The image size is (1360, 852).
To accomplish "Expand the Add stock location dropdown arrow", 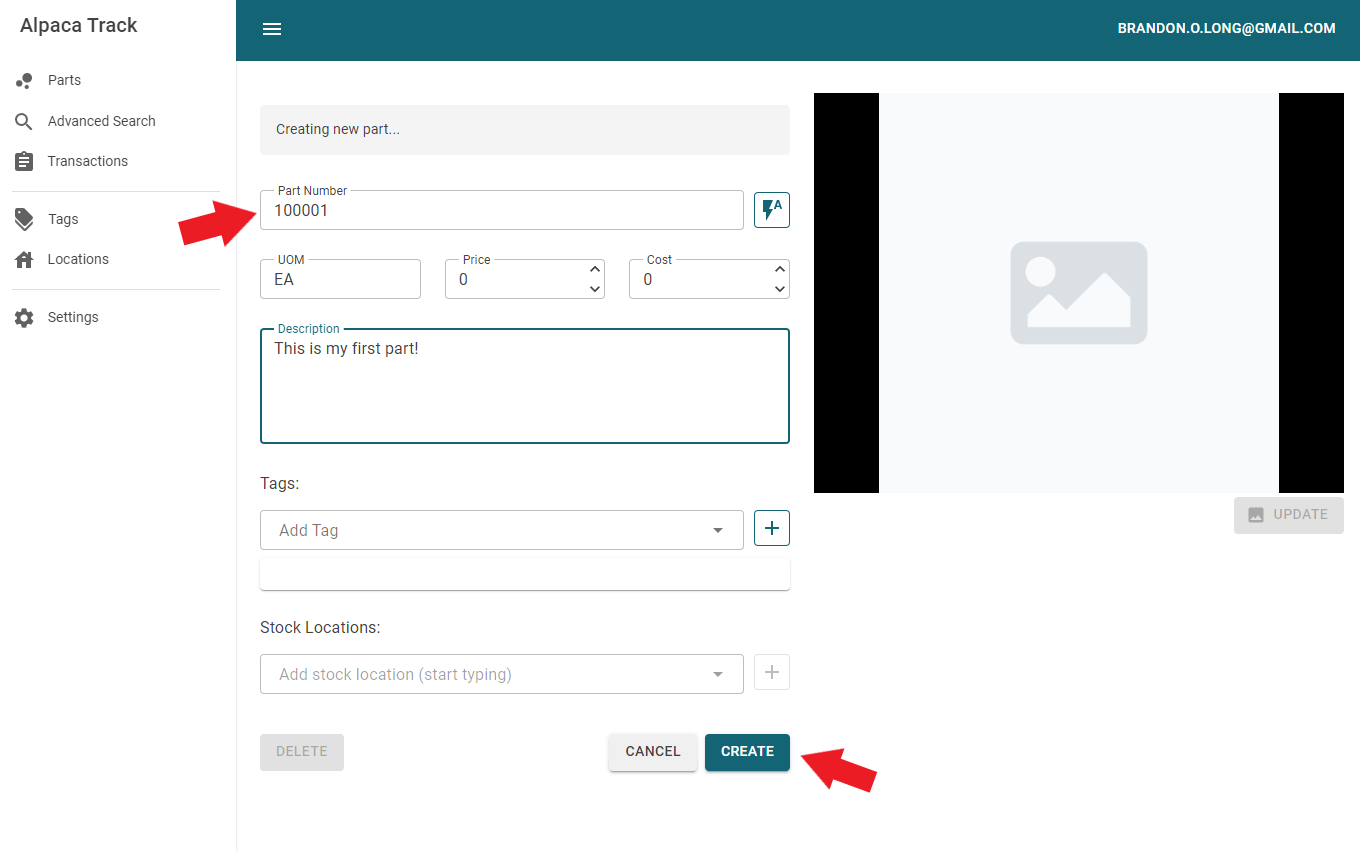I will click(717, 674).
